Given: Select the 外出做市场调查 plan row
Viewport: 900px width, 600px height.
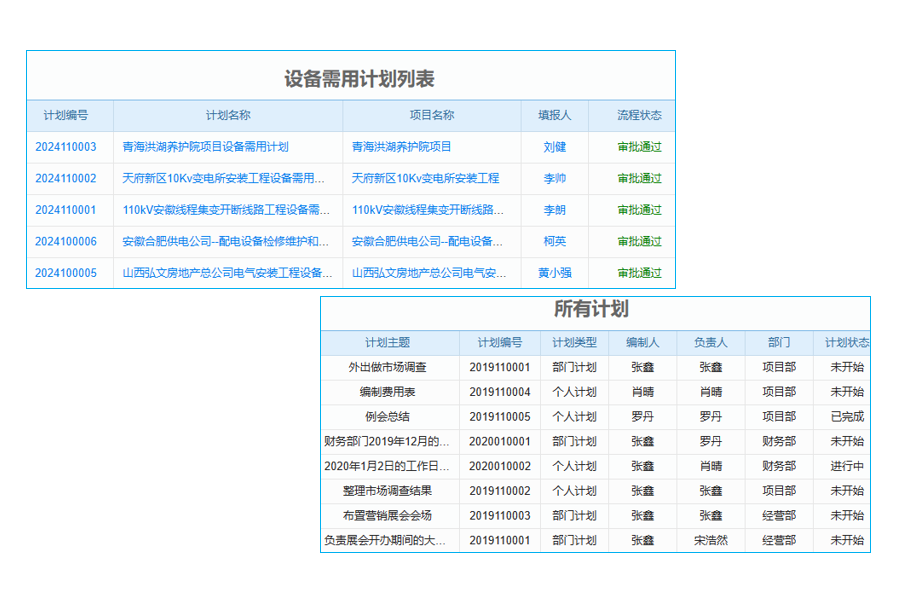Looking at the screenshot, I should (x=389, y=366).
